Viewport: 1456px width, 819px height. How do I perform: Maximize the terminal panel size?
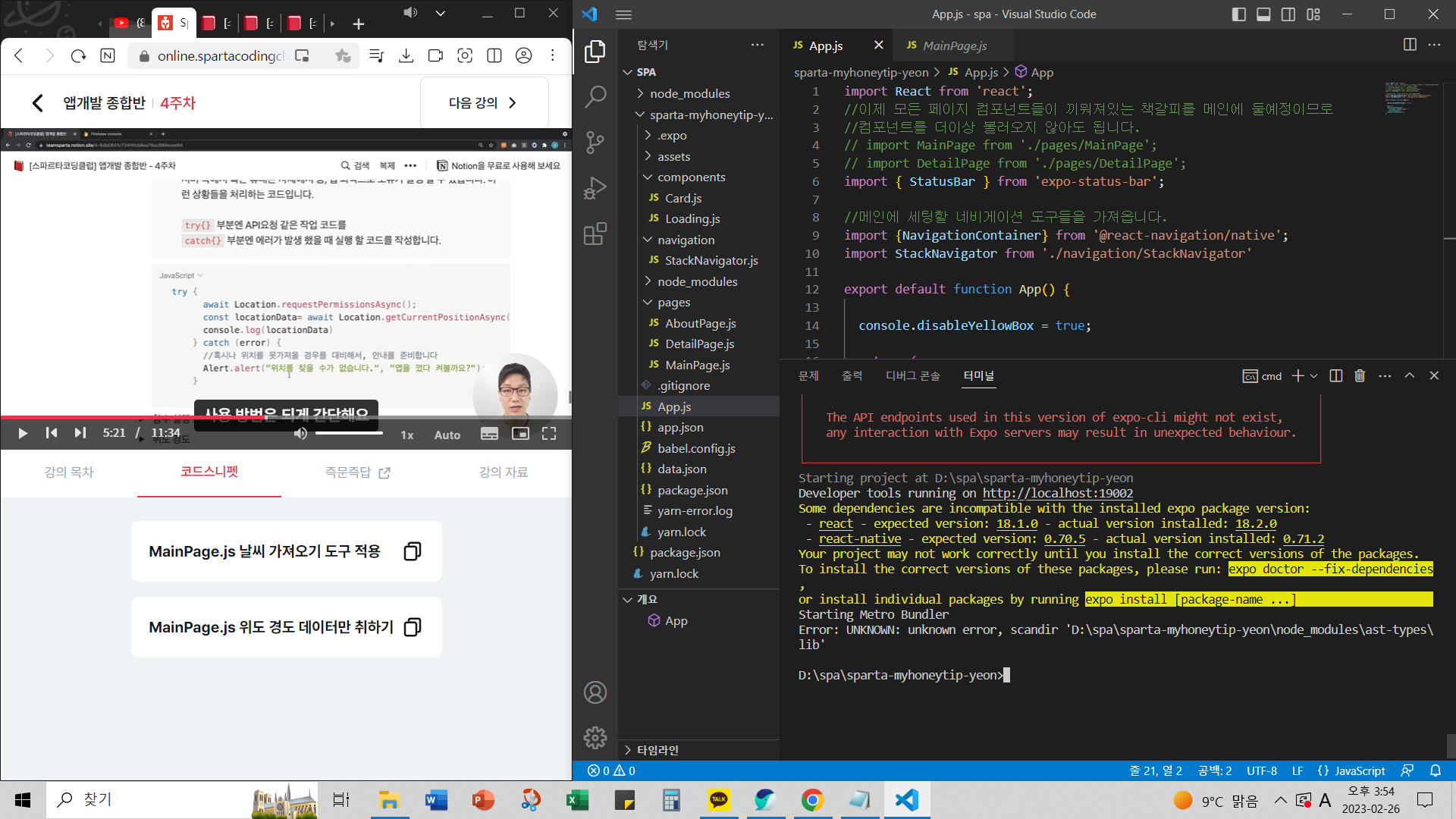click(x=1410, y=376)
